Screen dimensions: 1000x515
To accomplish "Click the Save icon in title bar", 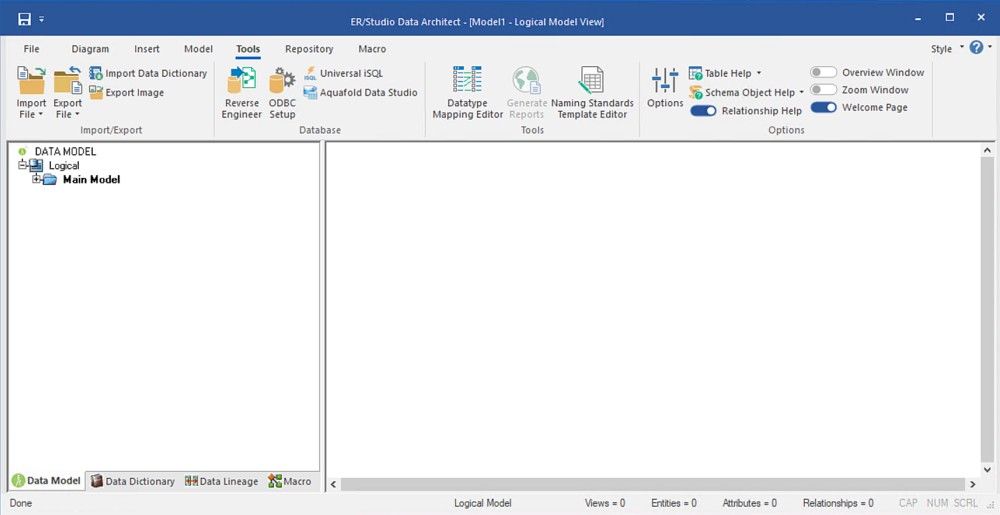I will 24,19.
